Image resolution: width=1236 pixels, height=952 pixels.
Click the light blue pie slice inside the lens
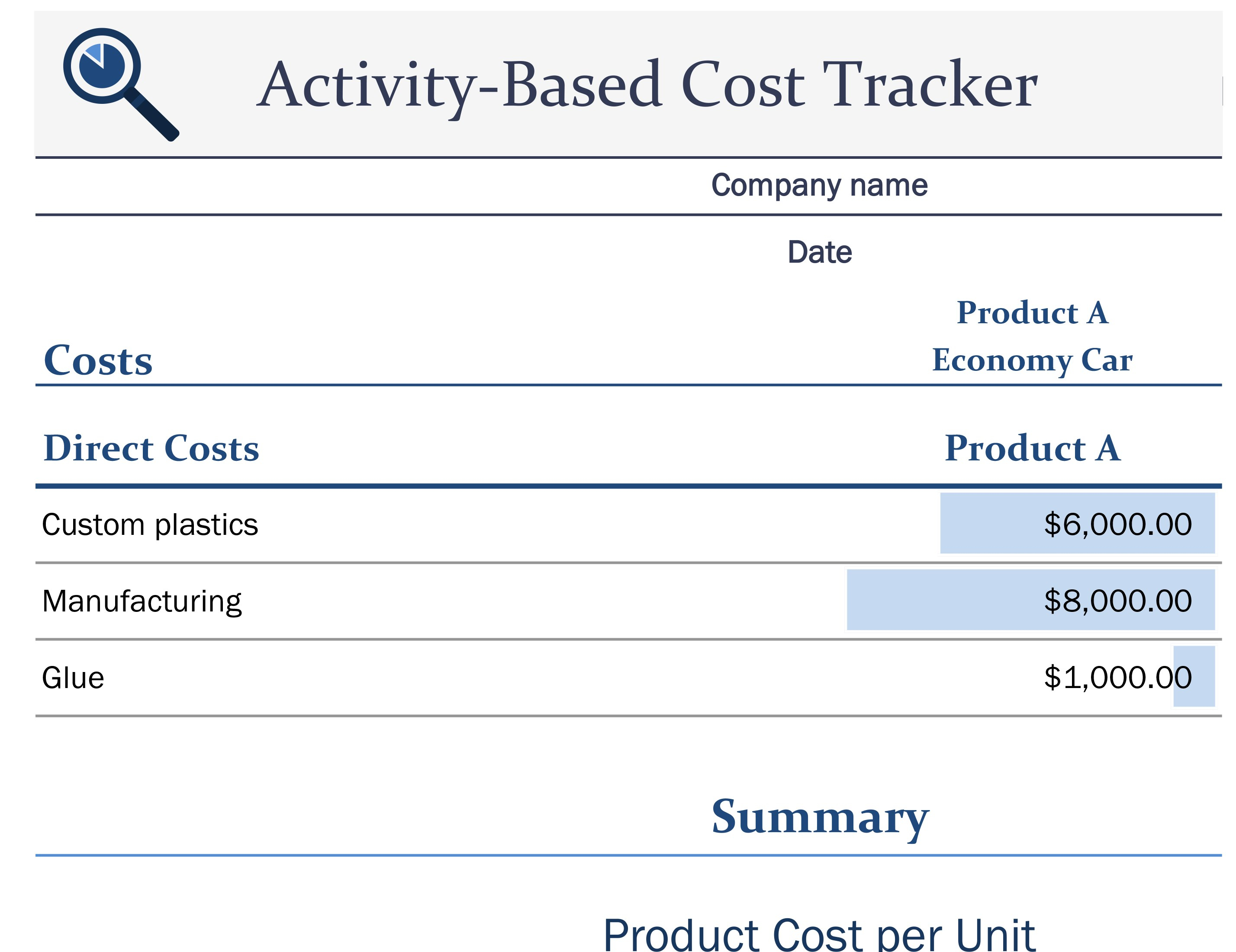94,53
